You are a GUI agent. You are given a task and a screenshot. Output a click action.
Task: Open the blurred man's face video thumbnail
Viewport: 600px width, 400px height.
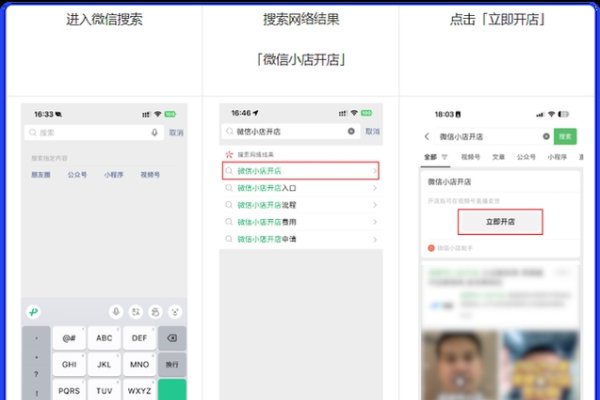[x=460, y=366]
